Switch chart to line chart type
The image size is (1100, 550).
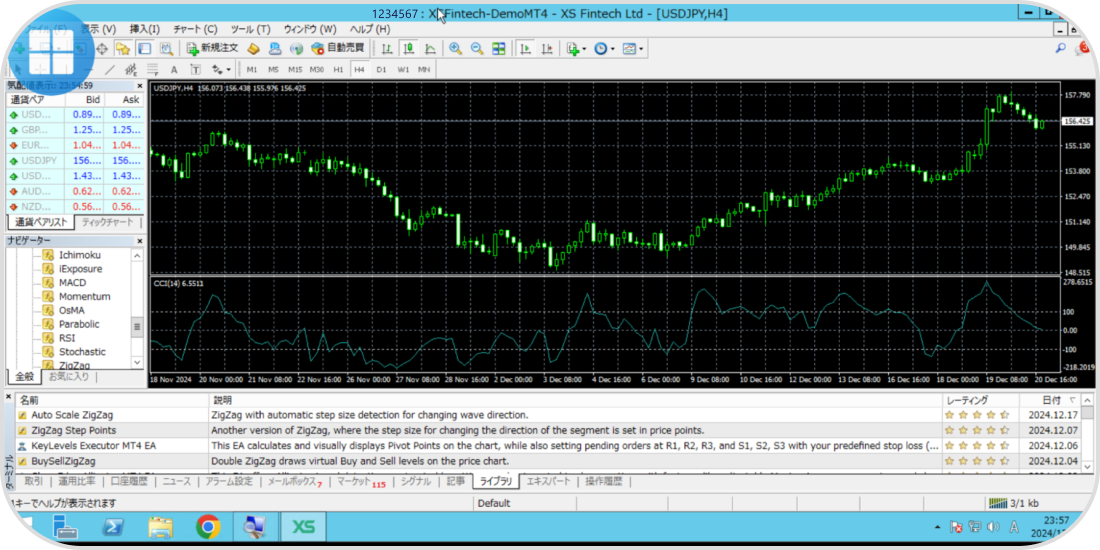point(430,48)
